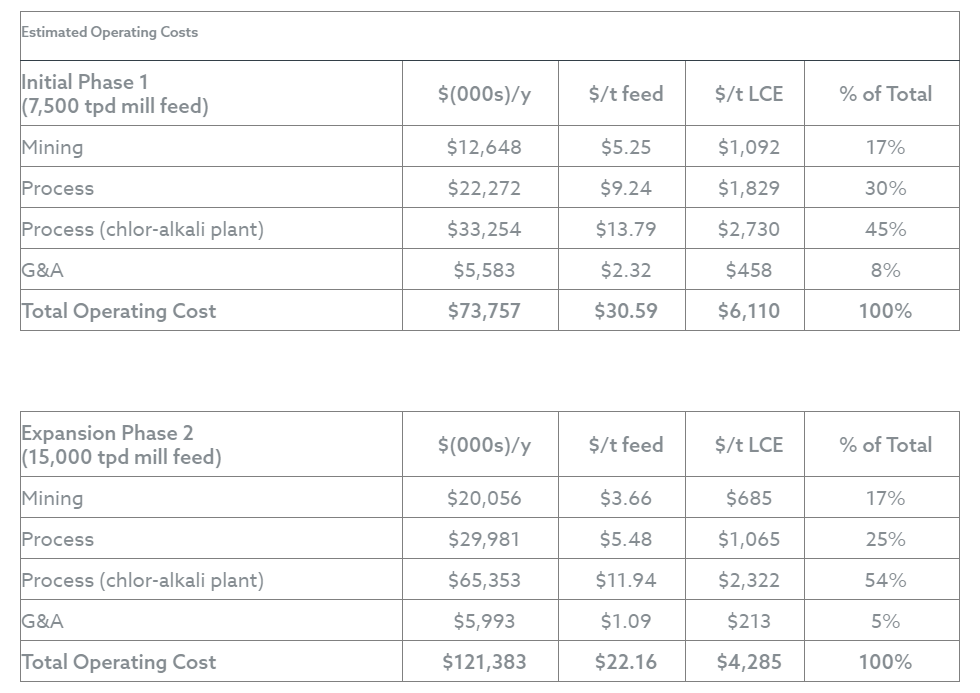Select the $6,110 per tonne LCE total
The image size is (980, 693).
[748, 311]
